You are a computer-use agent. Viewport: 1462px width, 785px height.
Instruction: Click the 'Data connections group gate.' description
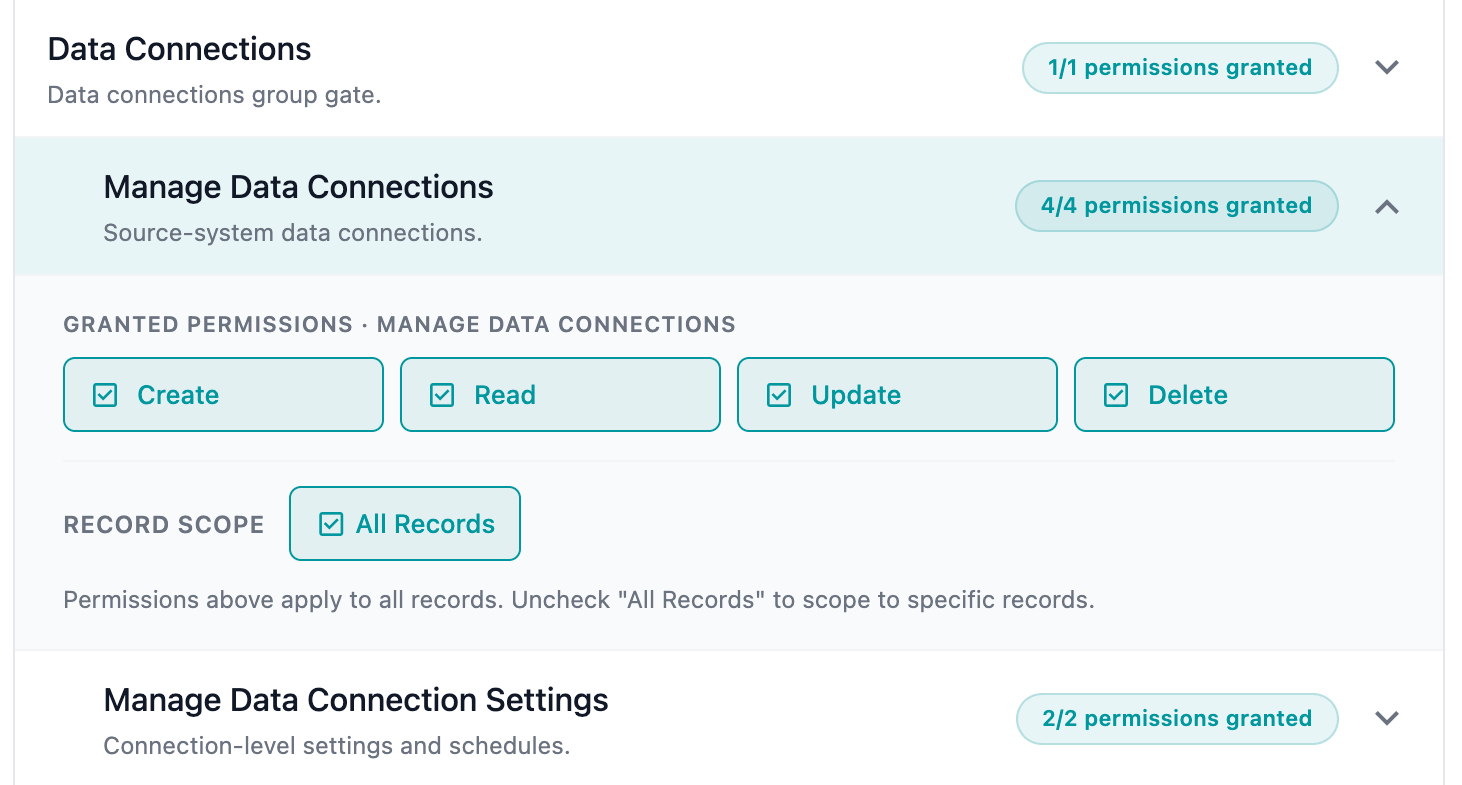coord(215,96)
